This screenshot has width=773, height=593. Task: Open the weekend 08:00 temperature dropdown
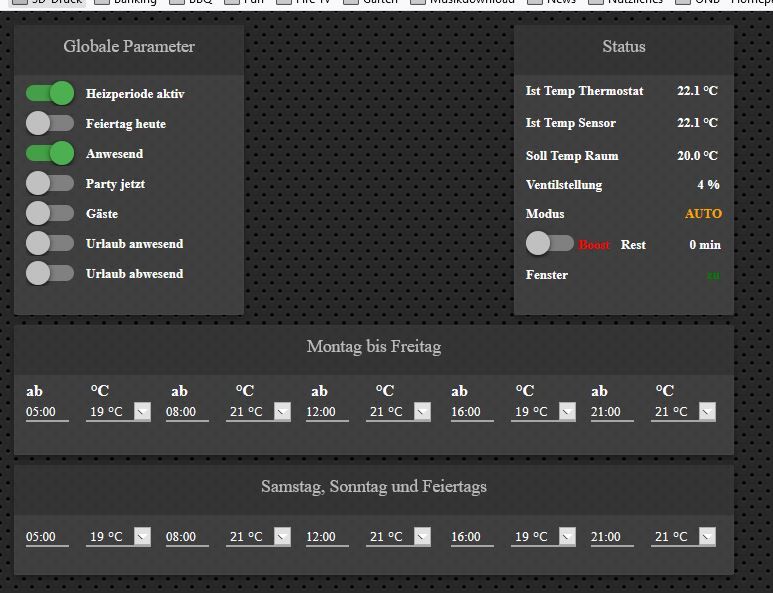coord(258,537)
